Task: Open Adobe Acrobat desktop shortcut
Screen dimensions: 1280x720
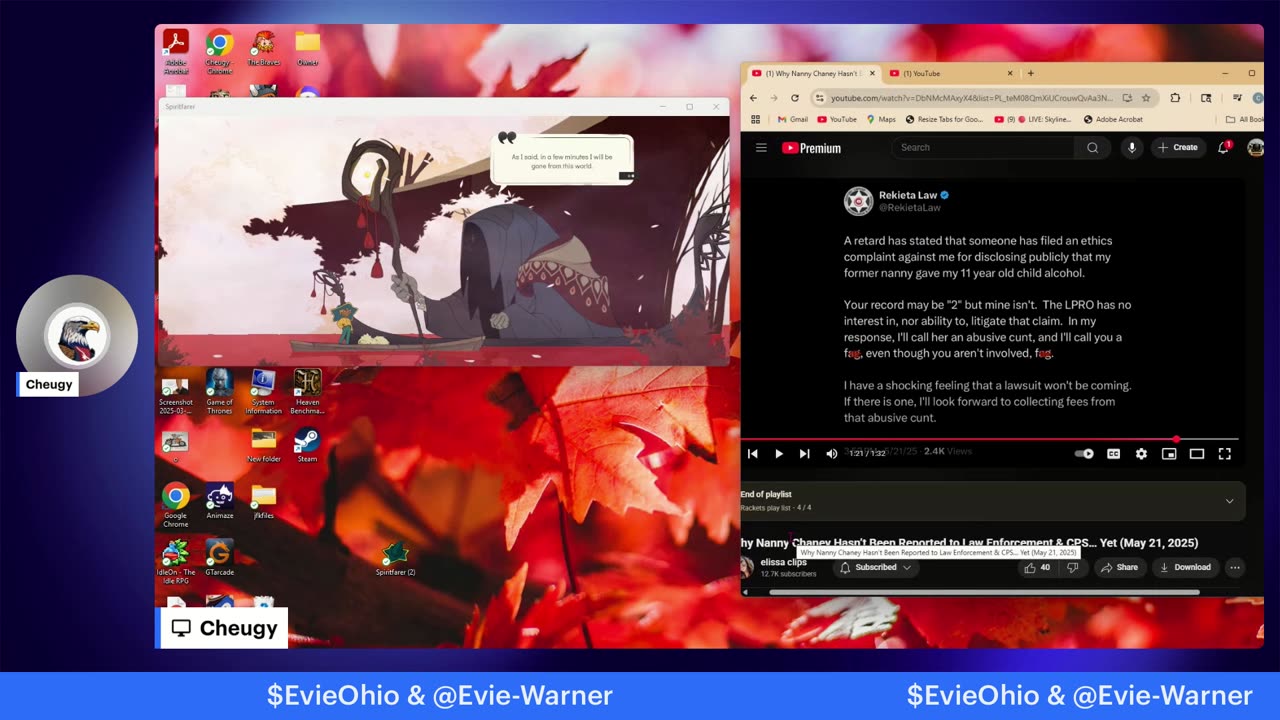Action: (176, 52)
